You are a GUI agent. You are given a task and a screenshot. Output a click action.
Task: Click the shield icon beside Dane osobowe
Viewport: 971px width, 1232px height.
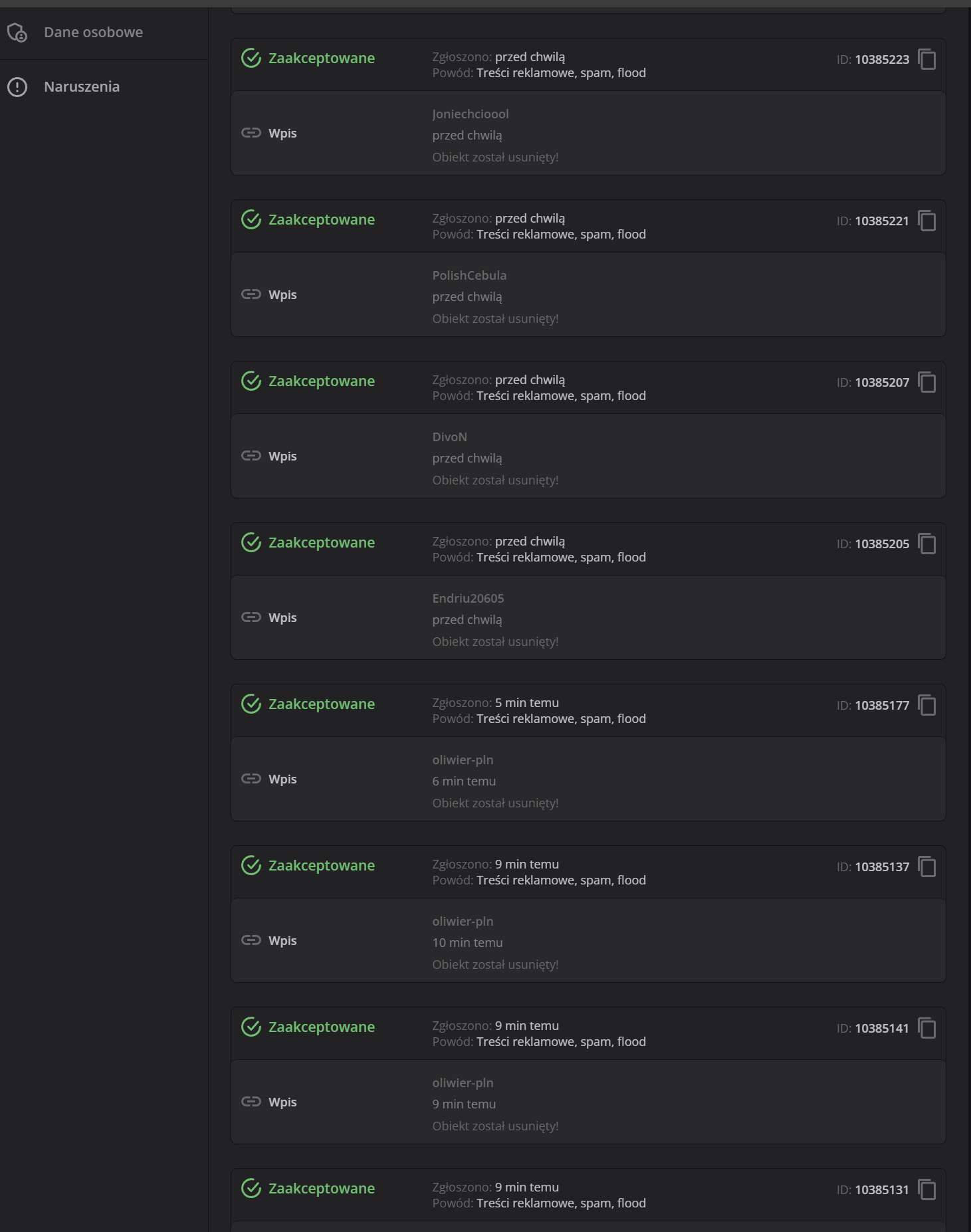(17, 32)
